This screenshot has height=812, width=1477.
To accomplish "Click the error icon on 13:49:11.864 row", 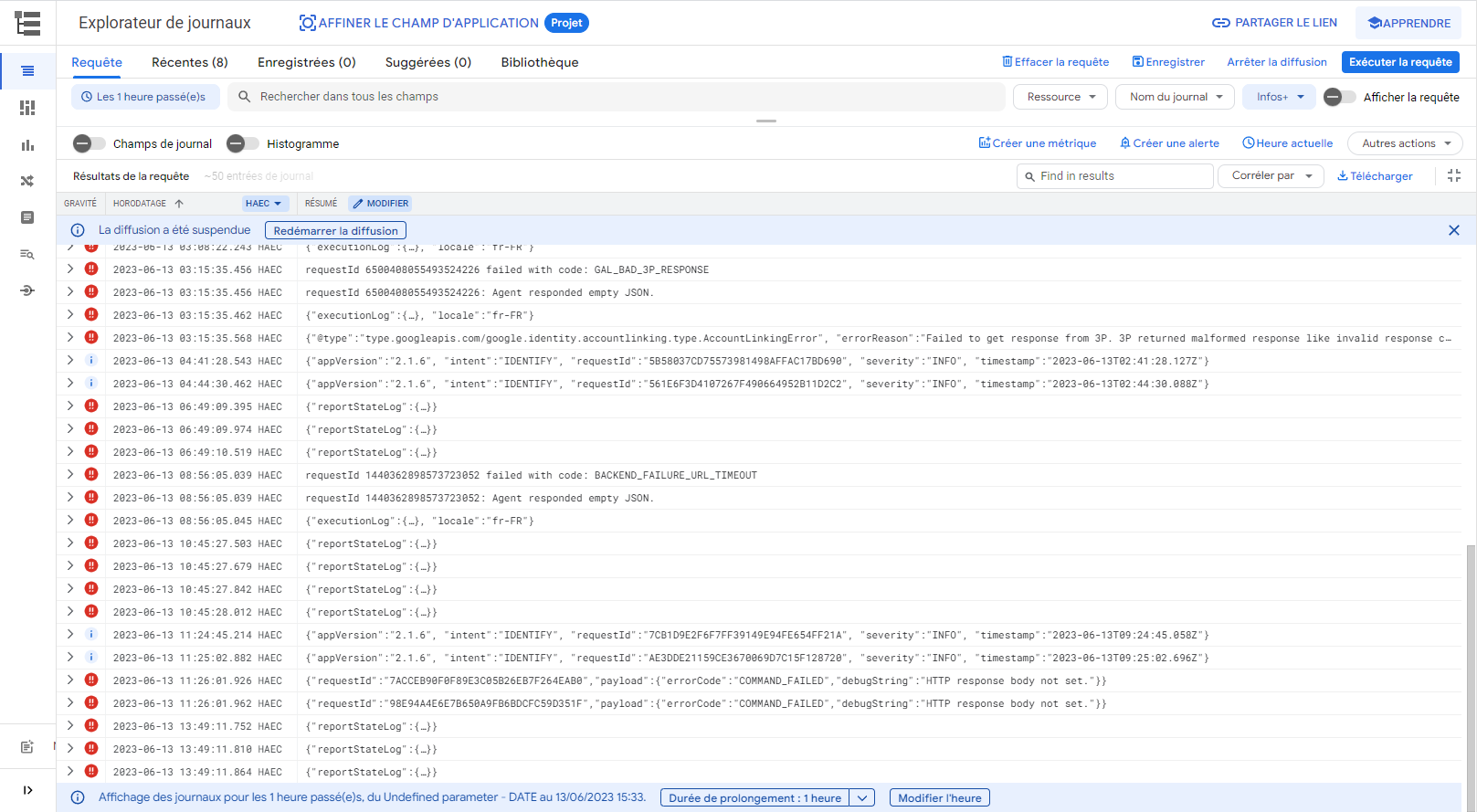I will [x=91, y=771].
